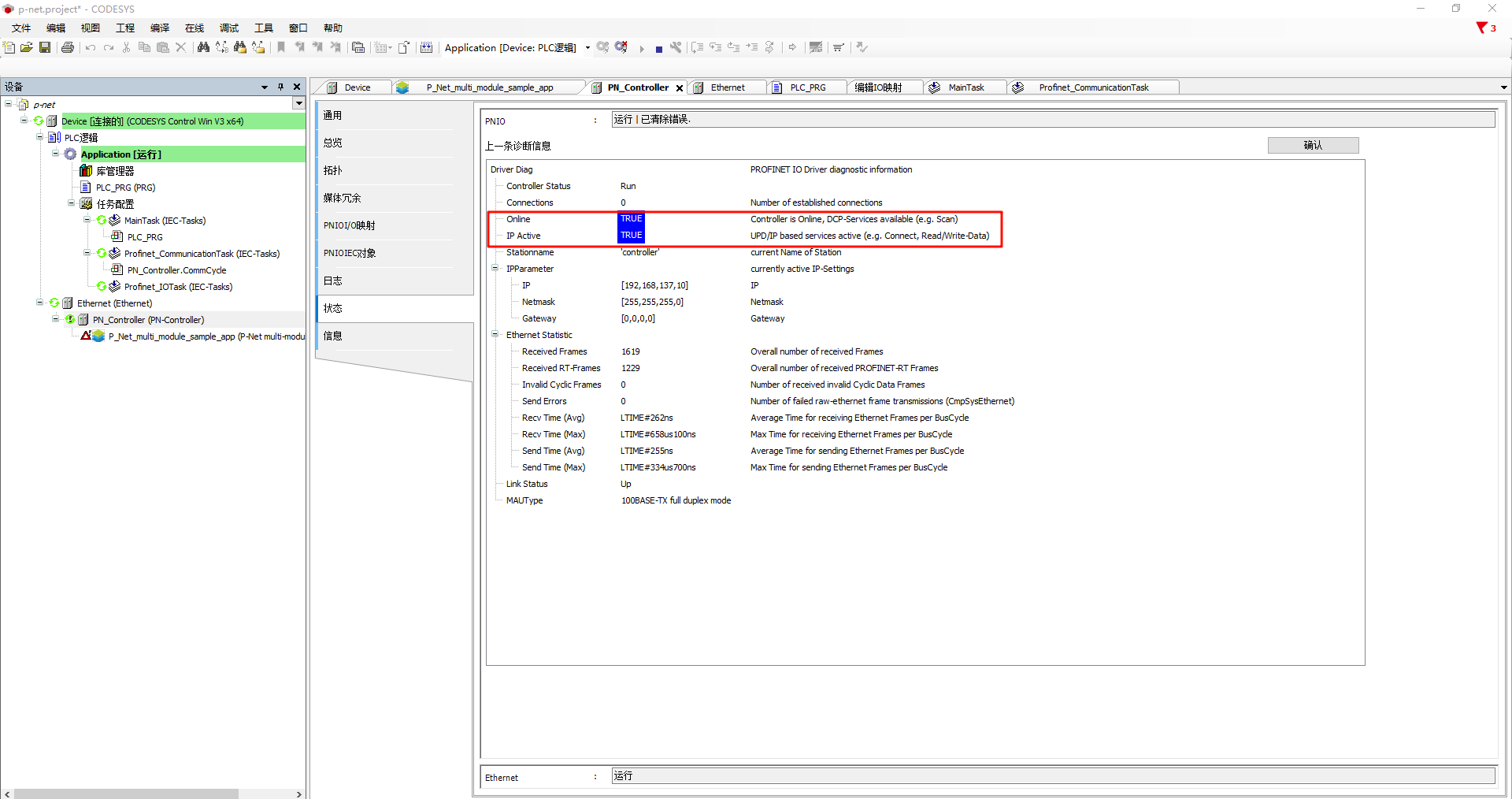Screen dimensions: 1512x799
Task: Select the PNIOI/O映射 side tab
Action: (349, 225)
